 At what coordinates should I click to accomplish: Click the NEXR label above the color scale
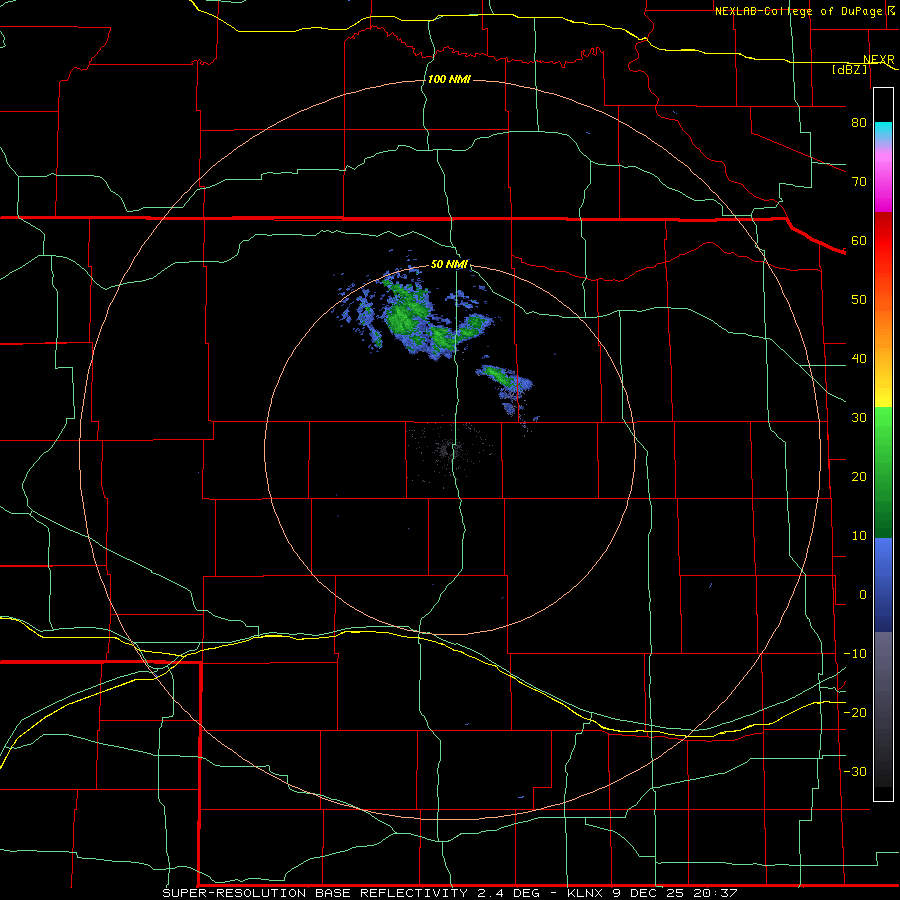[879, 60]
